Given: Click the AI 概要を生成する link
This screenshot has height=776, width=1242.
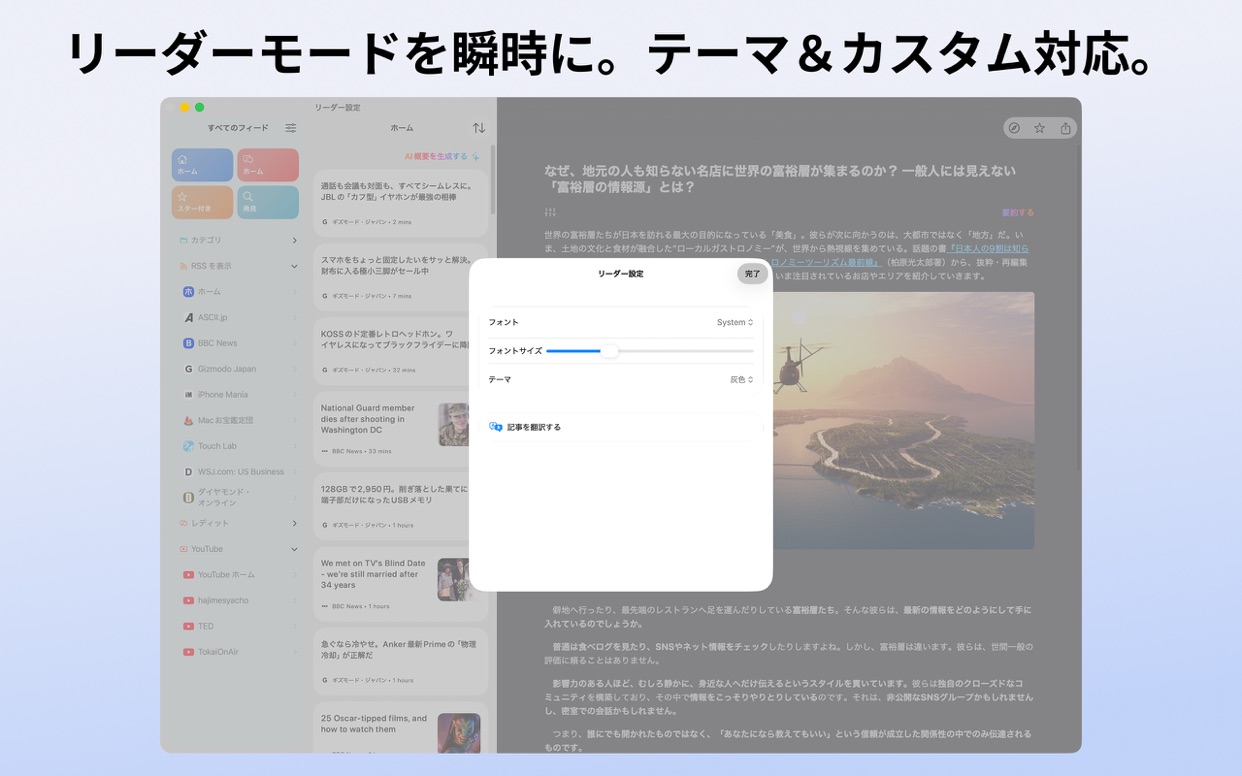Looking at the screenshot, I should 440,157.
